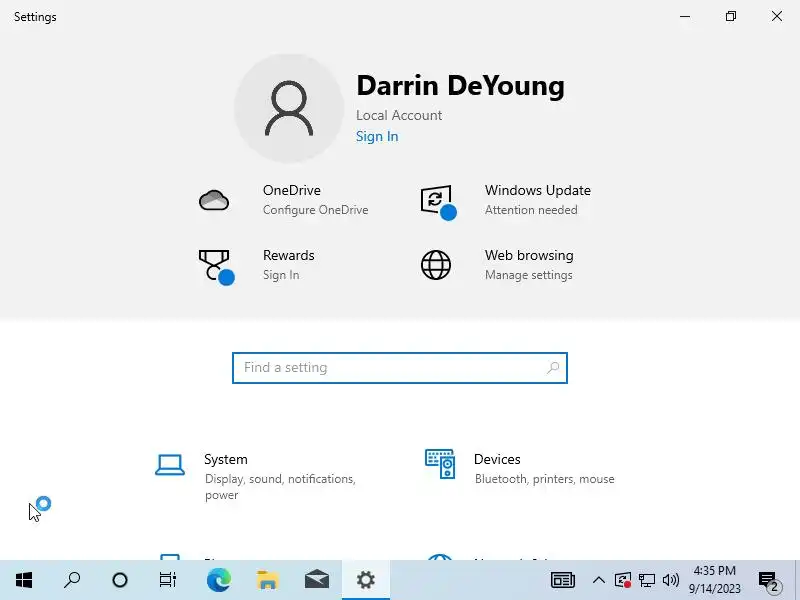The image size is (800, 600).
Task: Open Cortana from the taskbar
Action: pos(120,580)
